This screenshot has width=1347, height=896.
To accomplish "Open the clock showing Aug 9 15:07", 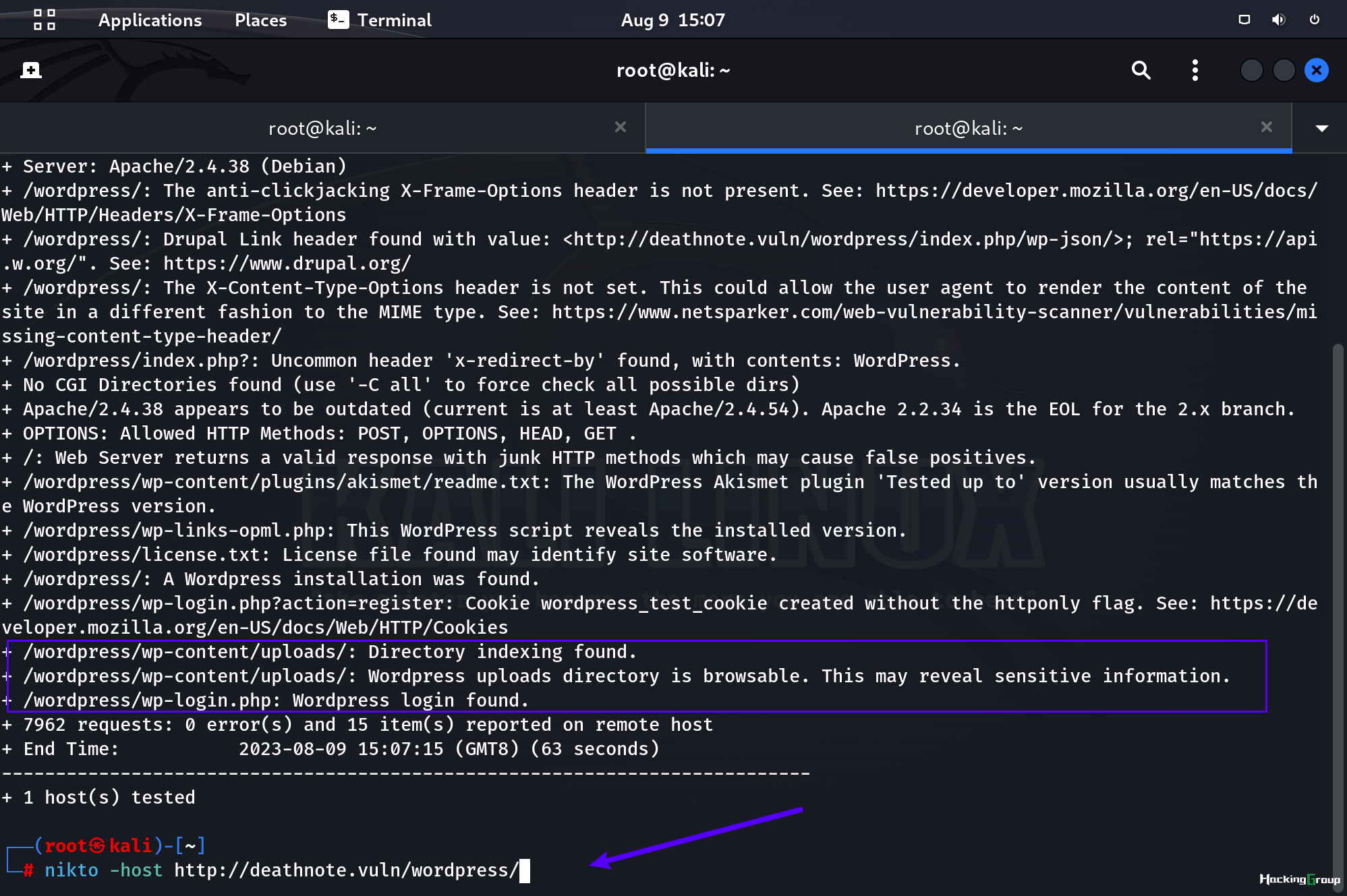I will [x=672, y=20].
